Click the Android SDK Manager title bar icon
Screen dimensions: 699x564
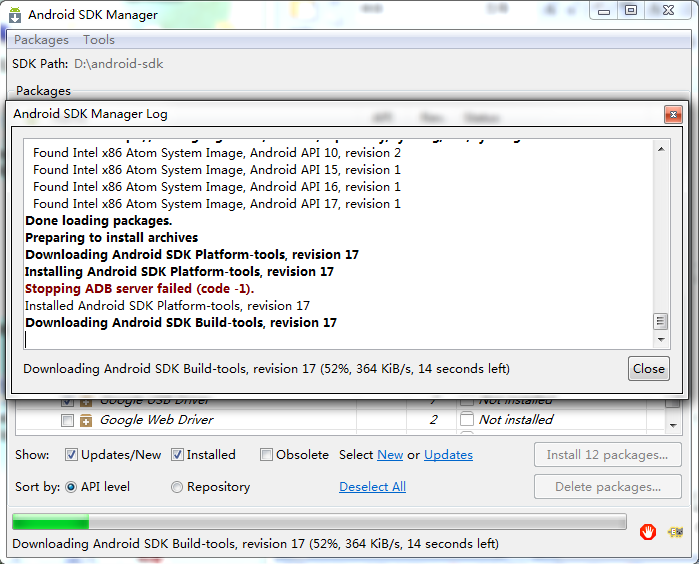15,15
